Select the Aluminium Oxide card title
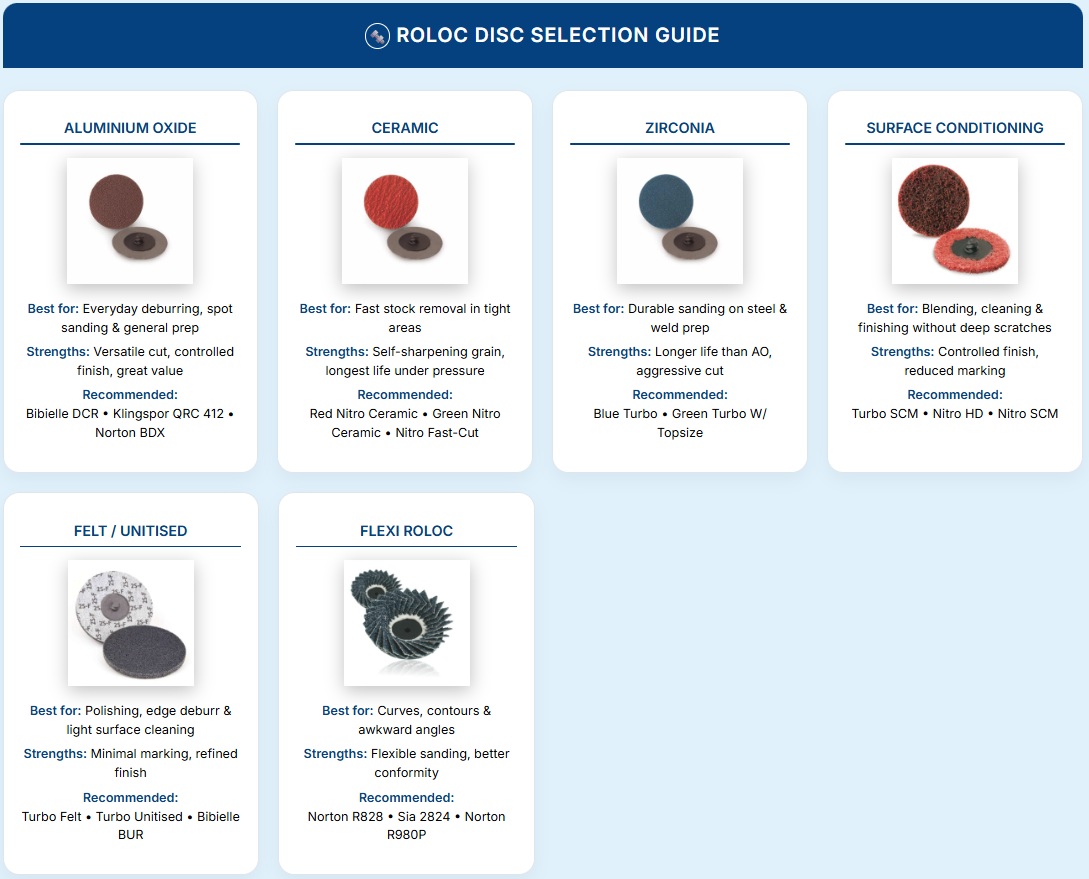The width and height of the screenshot is (1089, 879). [130, 128]
